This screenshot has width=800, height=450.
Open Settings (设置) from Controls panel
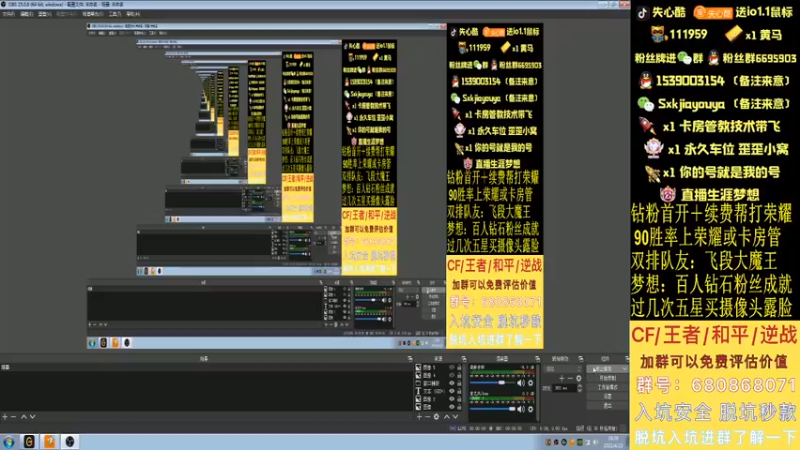607,397
